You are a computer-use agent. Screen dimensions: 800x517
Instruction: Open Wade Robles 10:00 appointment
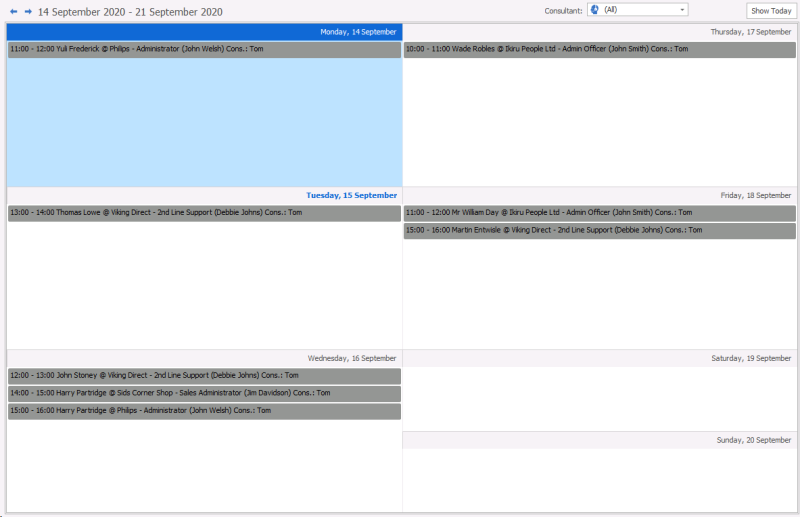(x=600, y=49)
